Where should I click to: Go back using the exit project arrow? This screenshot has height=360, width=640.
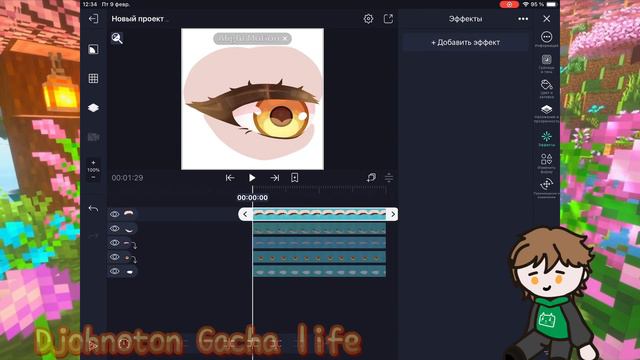(93, 19)
